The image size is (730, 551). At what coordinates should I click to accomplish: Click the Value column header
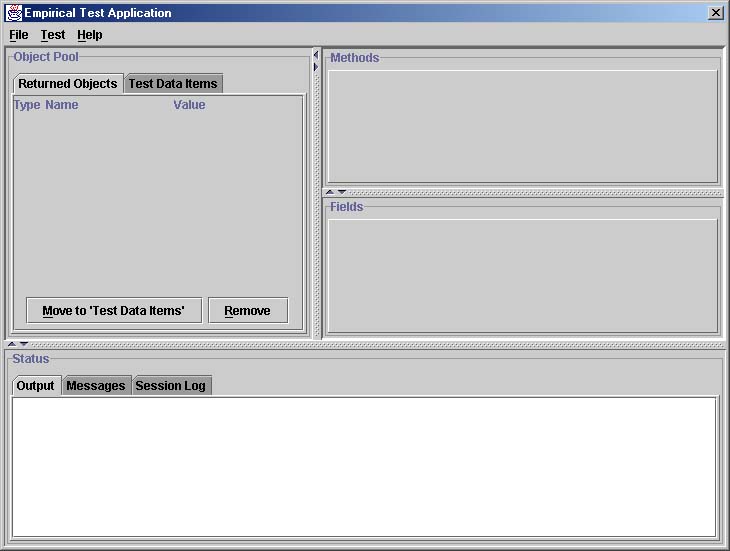point(189,105)
